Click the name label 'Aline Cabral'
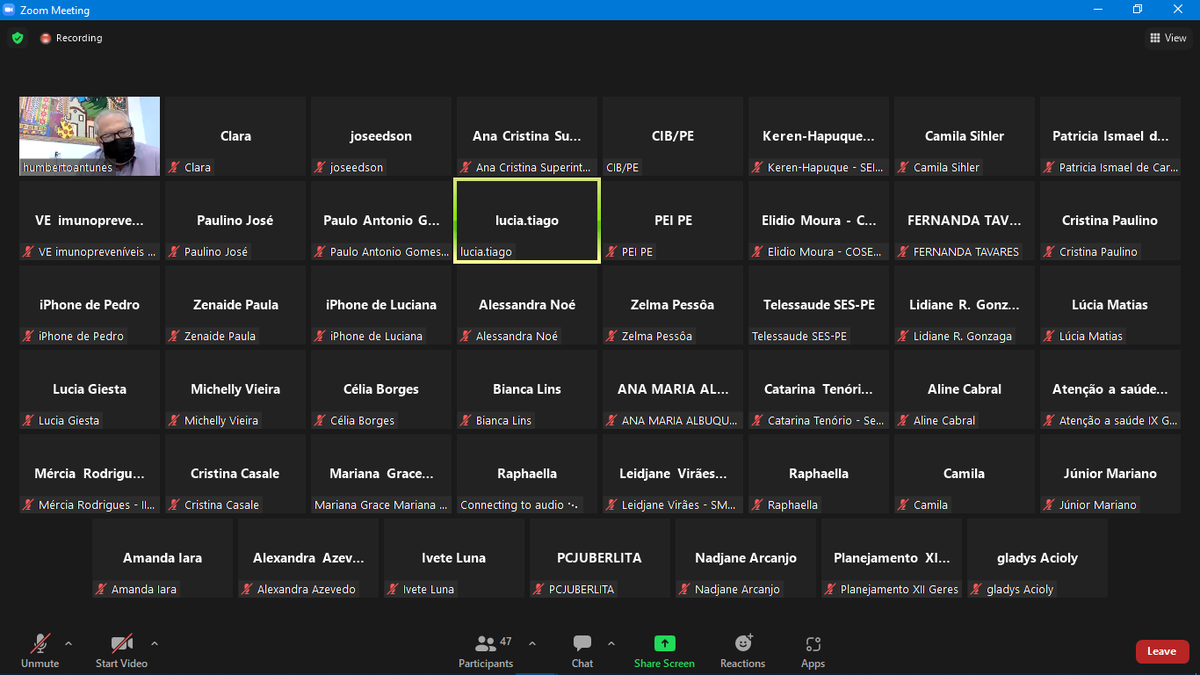 944,421
